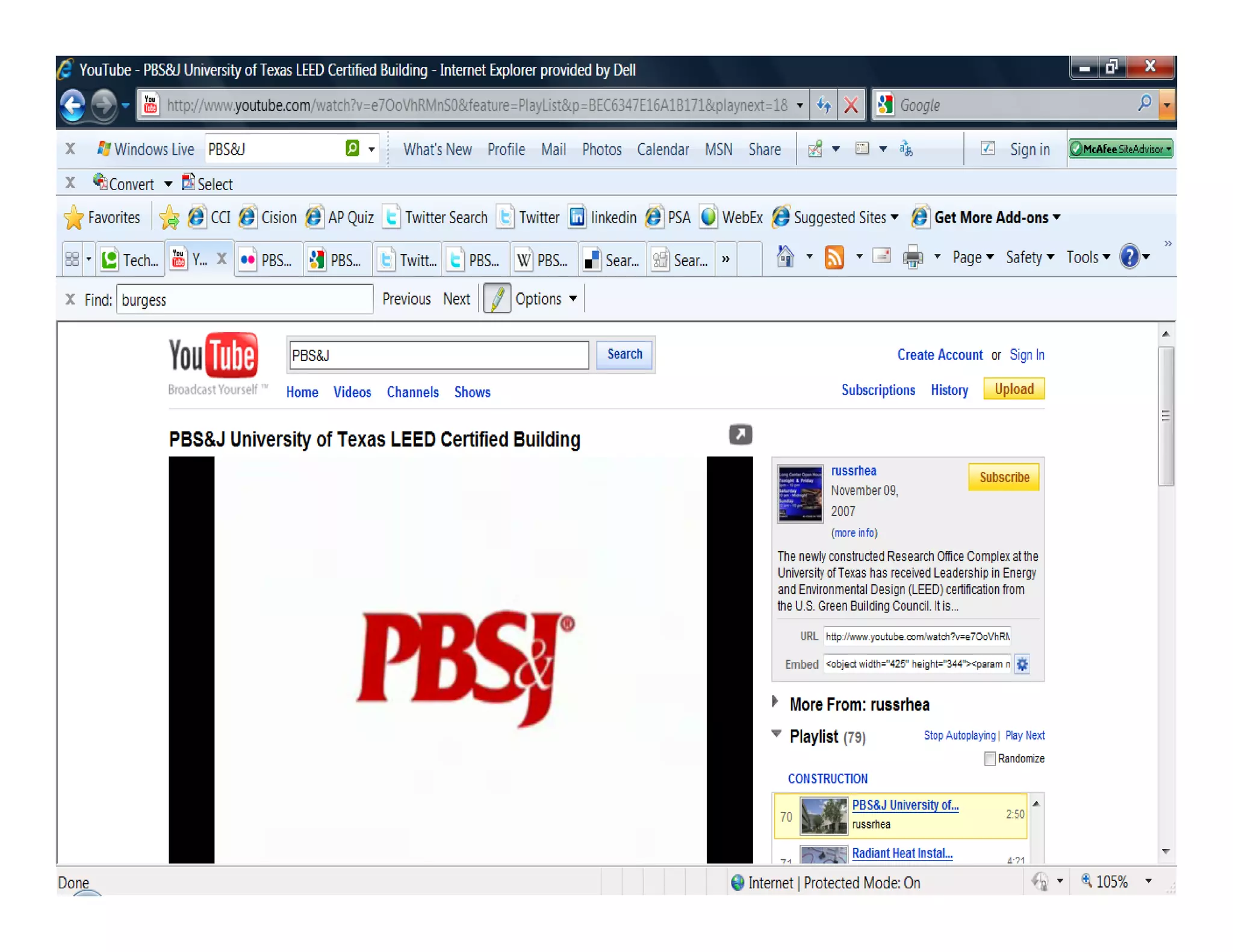1233x952 pixels.
Task: Click the YouTube search input field
Action: (x=439, y=355)
